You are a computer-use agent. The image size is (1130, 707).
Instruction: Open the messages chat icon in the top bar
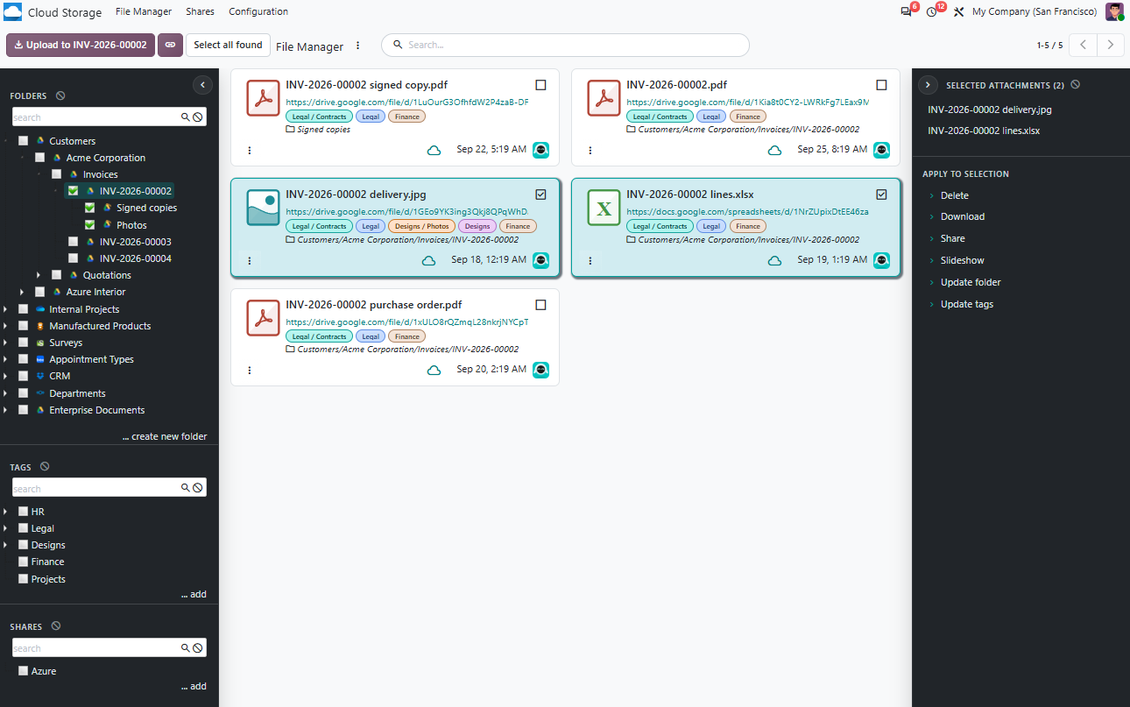[906, 12]
